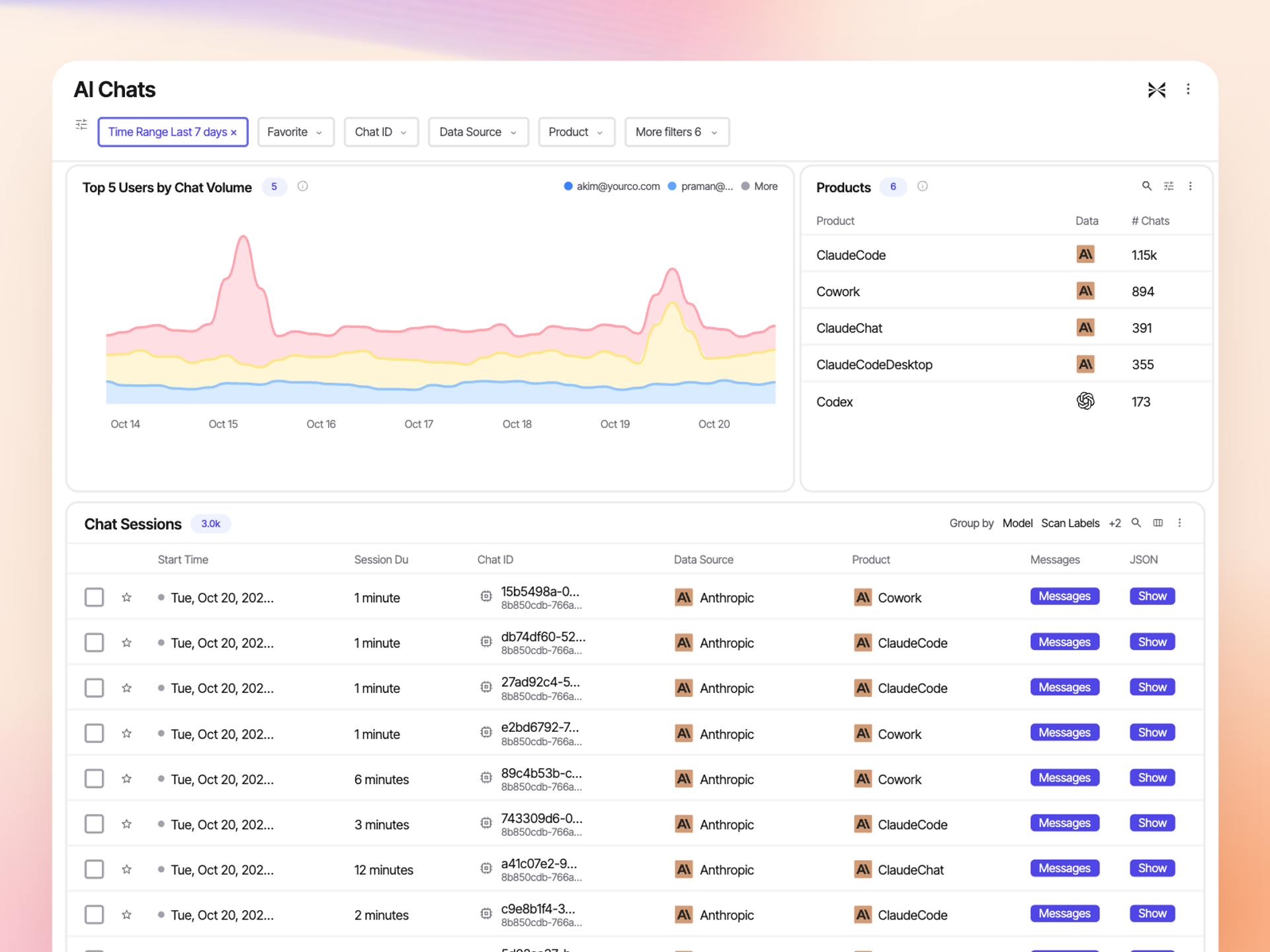The width and height of the screenshot is (1270, 952).
Task: Show JSON for chat db74df60-52...
Action: (x=1152, y=642)
